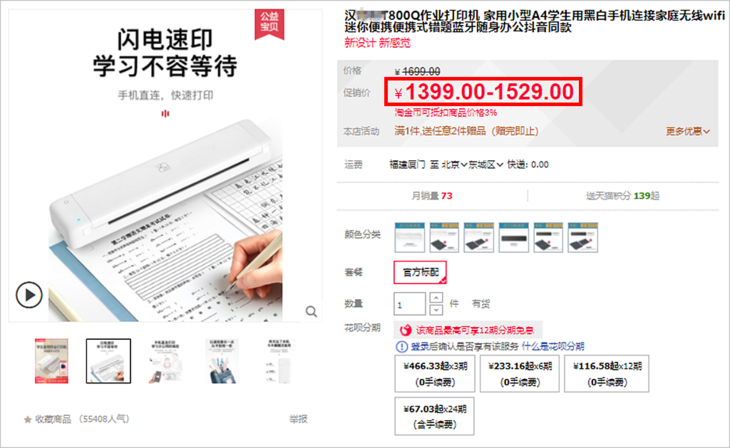
Task: Open the 什么是花呗分期 link
Action: tap(553, 346)
